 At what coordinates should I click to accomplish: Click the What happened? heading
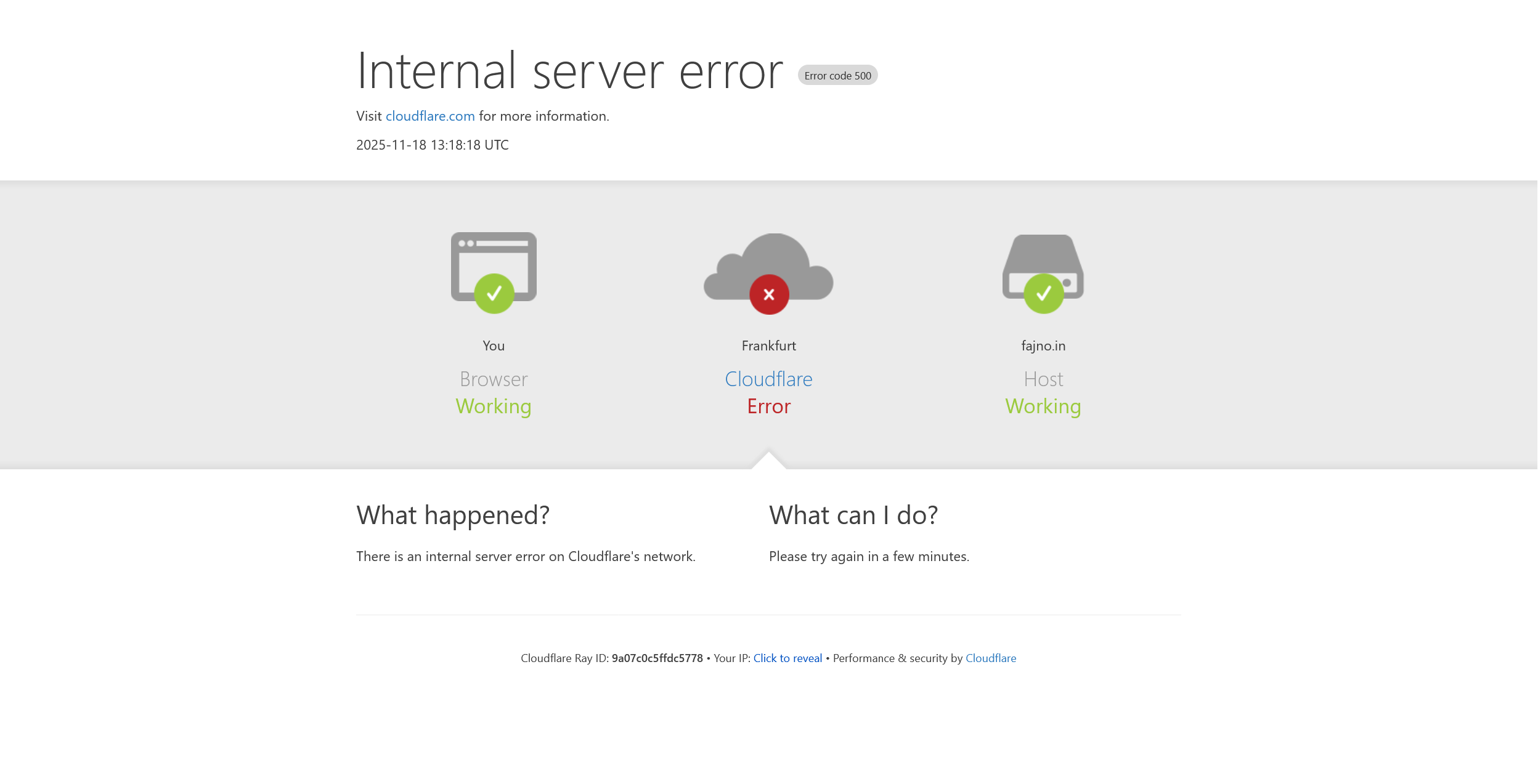point(453,515)
